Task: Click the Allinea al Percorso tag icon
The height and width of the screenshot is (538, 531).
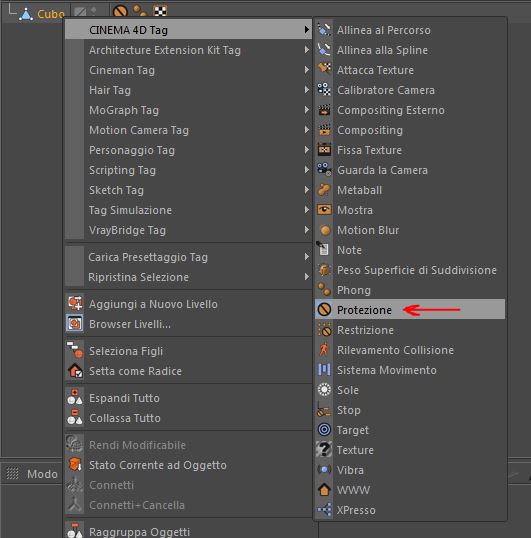Action: (x=324, y=30)
